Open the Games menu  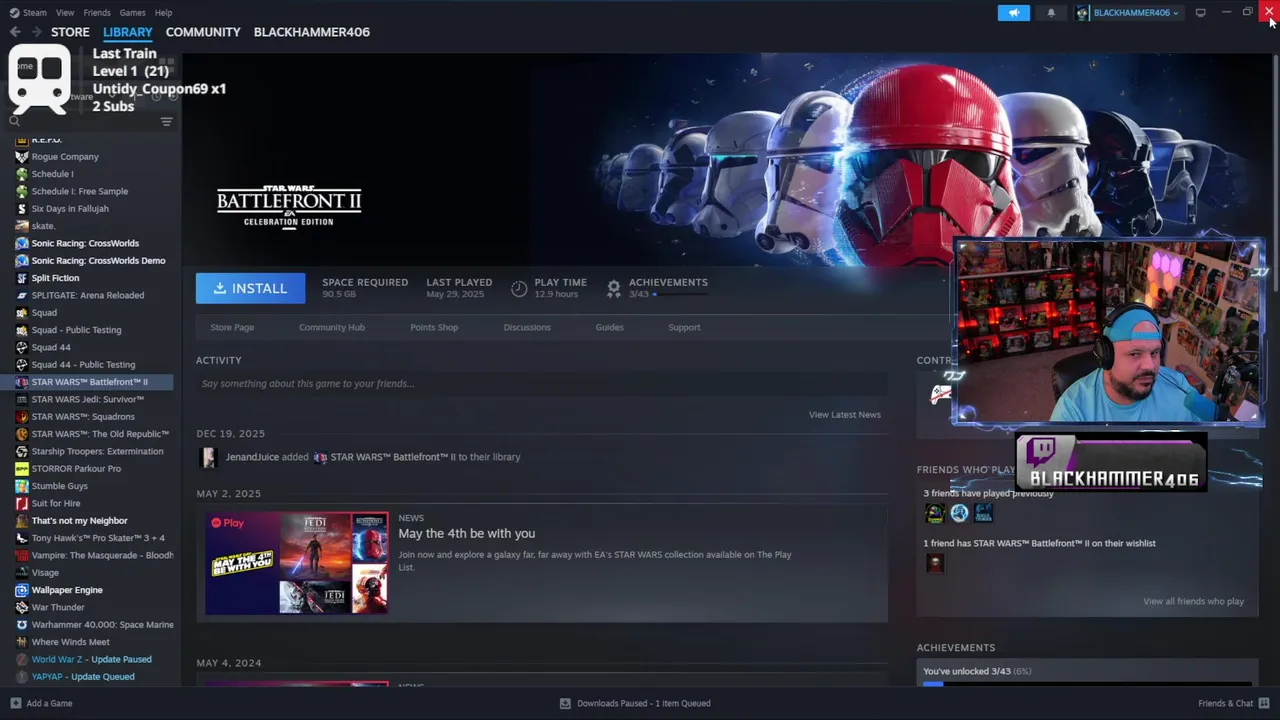point(132,13)
